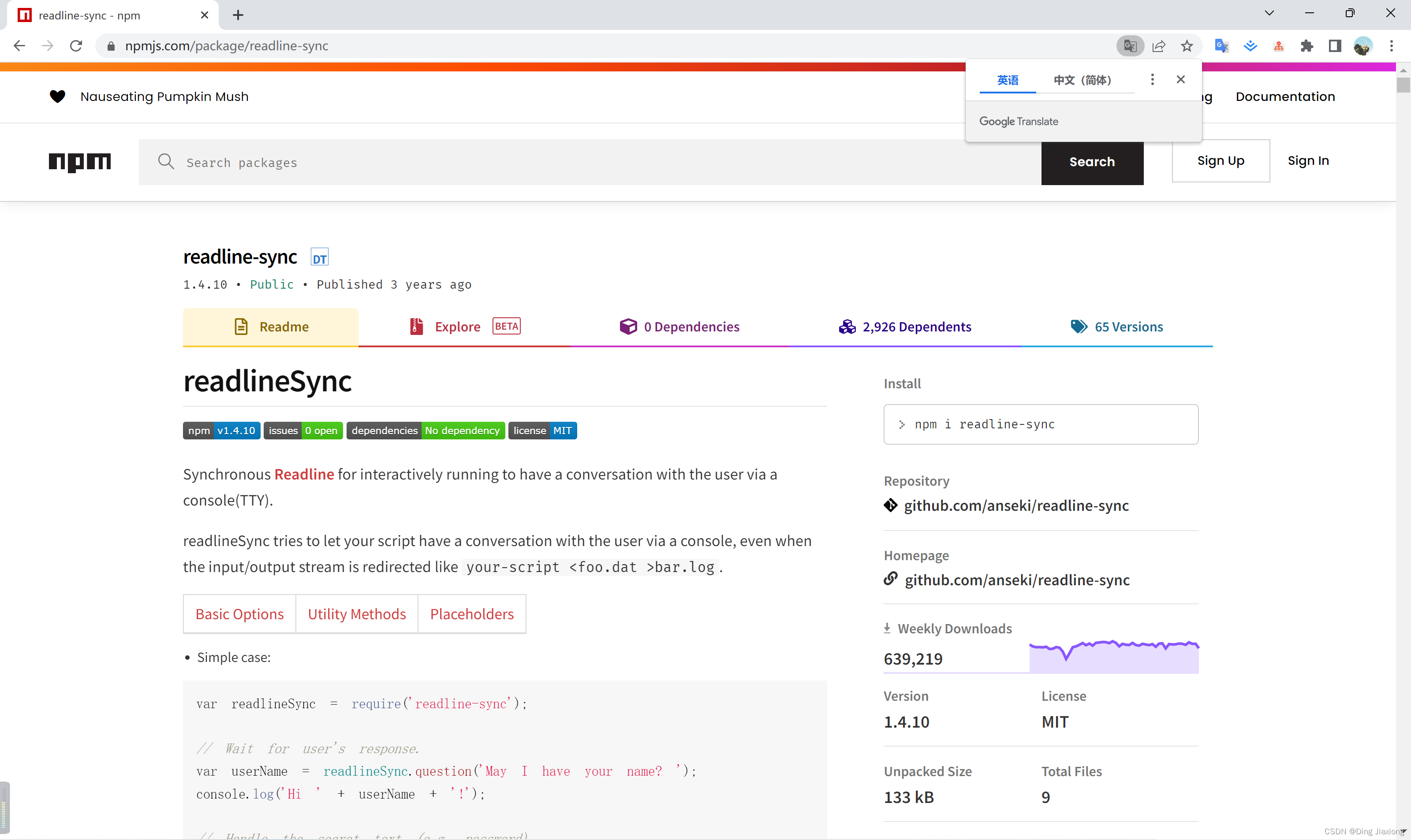Open a new browser tab

(x=238, y=15)
